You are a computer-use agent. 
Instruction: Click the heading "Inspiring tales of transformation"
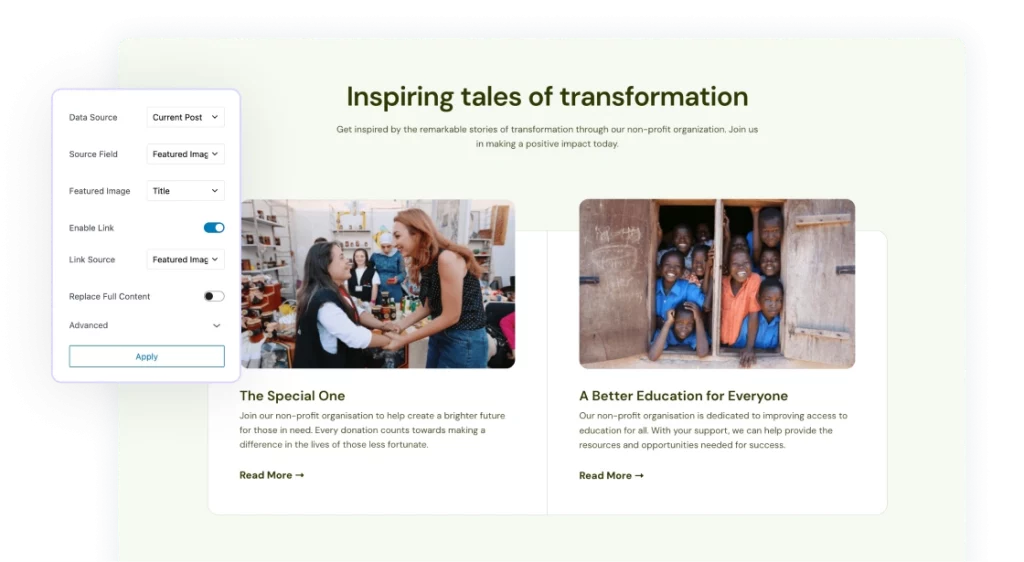click(x=547, y=97)
